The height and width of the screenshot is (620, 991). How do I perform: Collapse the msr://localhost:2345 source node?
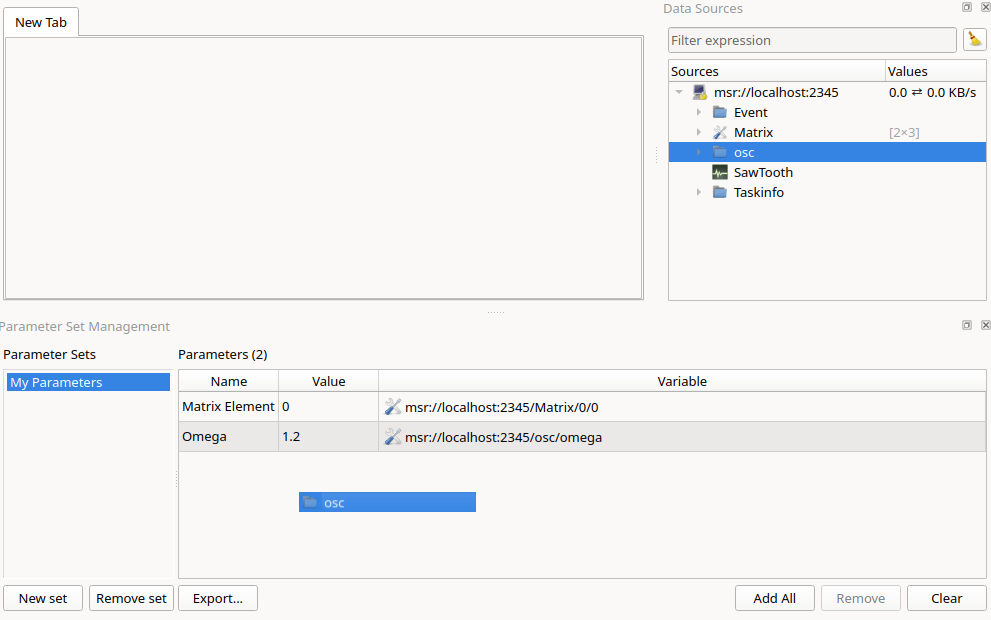679,92
